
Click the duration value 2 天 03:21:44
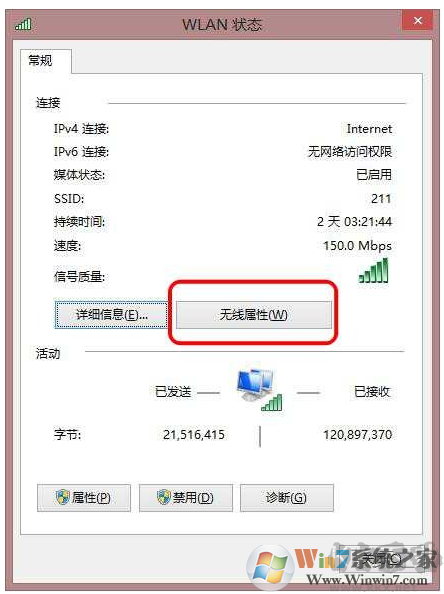[354, 221]
